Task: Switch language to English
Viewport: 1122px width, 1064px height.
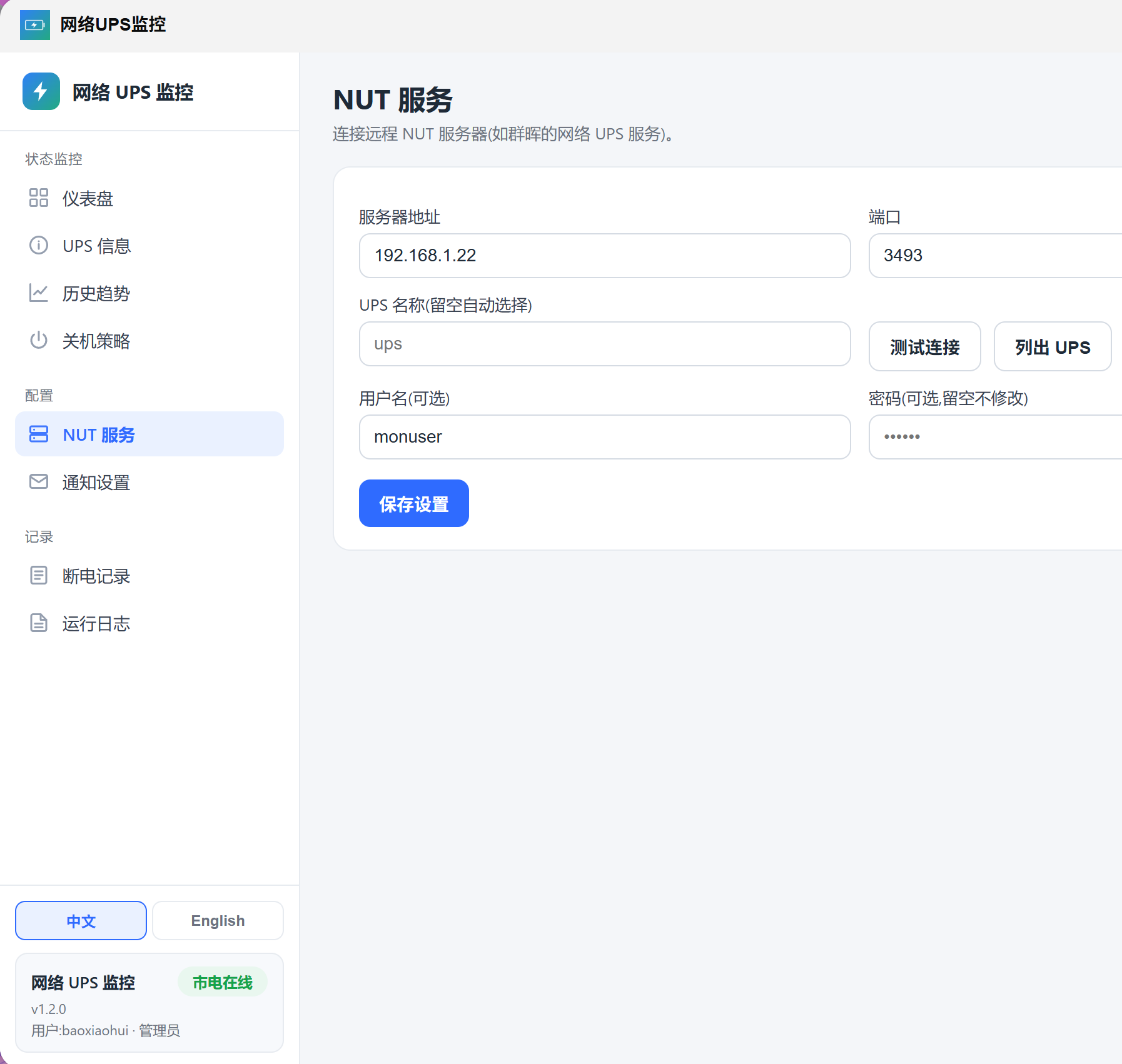Action: point(218,920)
